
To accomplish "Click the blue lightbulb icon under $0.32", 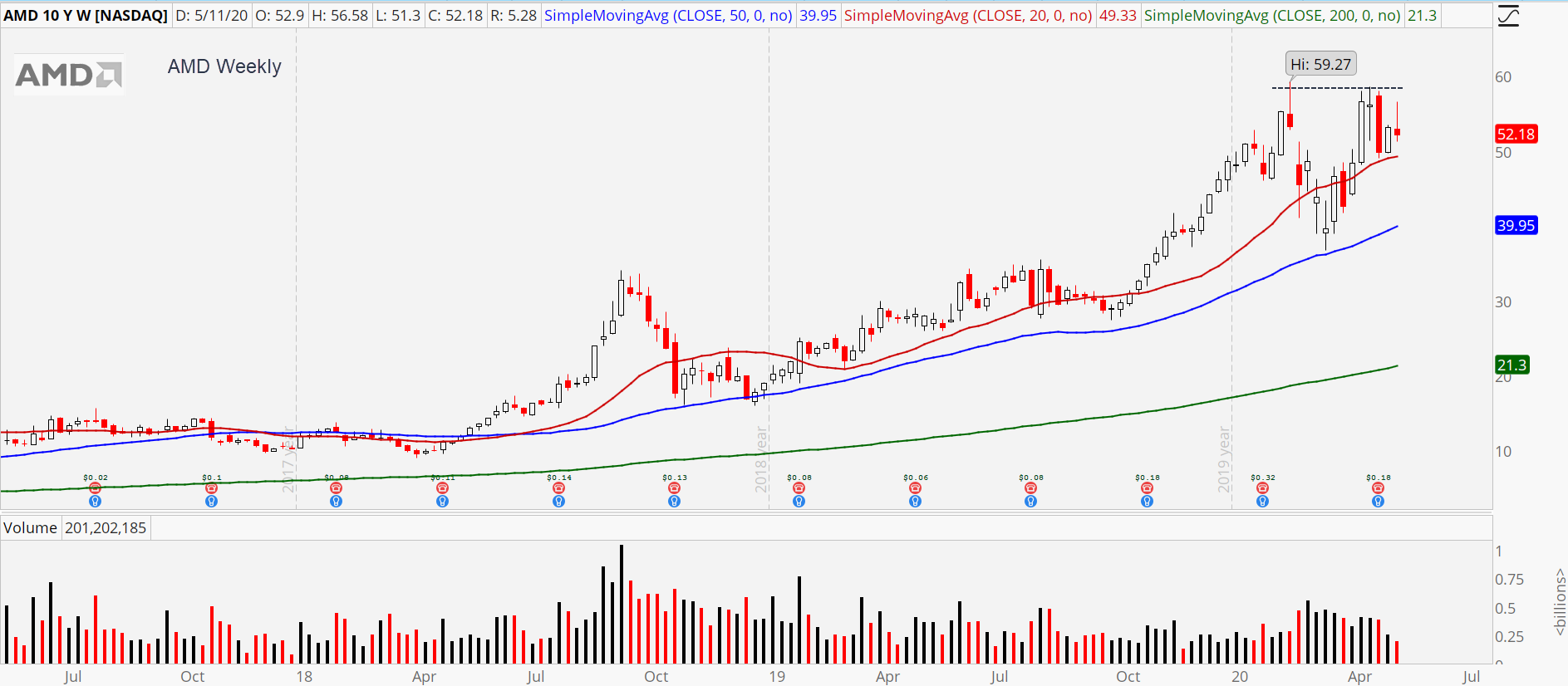I will coord(1262,501).
